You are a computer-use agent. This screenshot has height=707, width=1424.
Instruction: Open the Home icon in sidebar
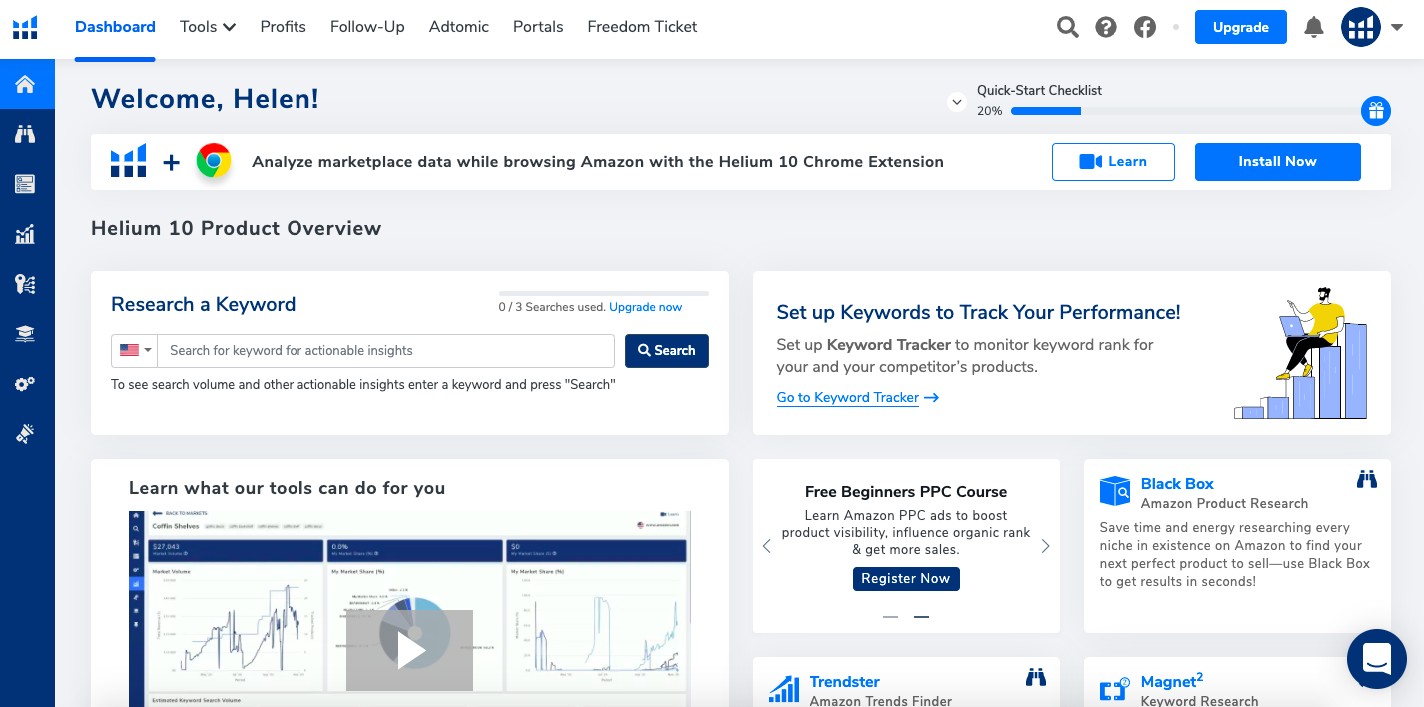pos(25,84)
